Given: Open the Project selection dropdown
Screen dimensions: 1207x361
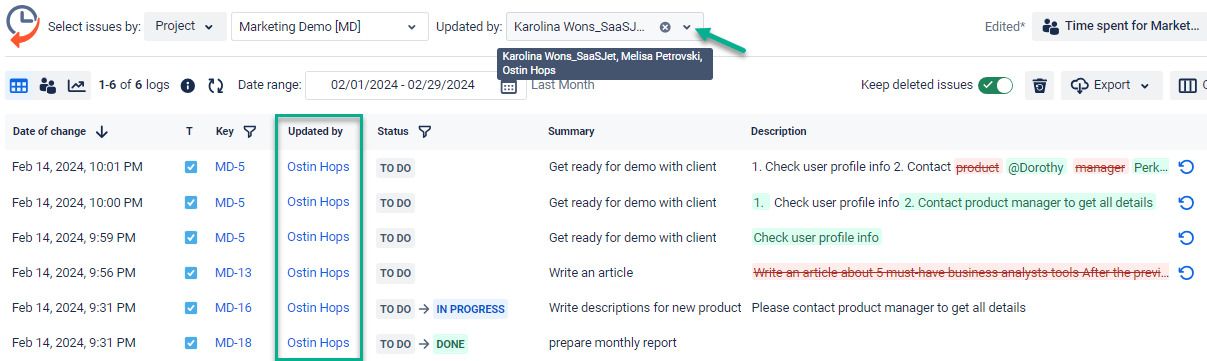Looking at the screenshot, I should [185, 27].
